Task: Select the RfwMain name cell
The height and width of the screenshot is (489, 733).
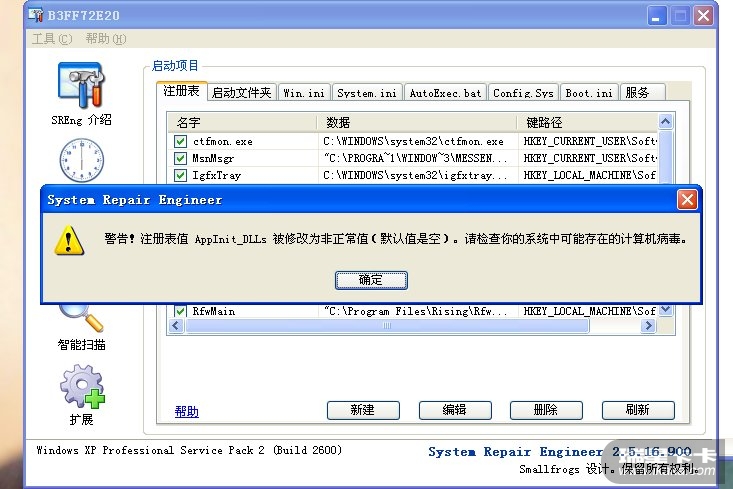Action: 214,311
